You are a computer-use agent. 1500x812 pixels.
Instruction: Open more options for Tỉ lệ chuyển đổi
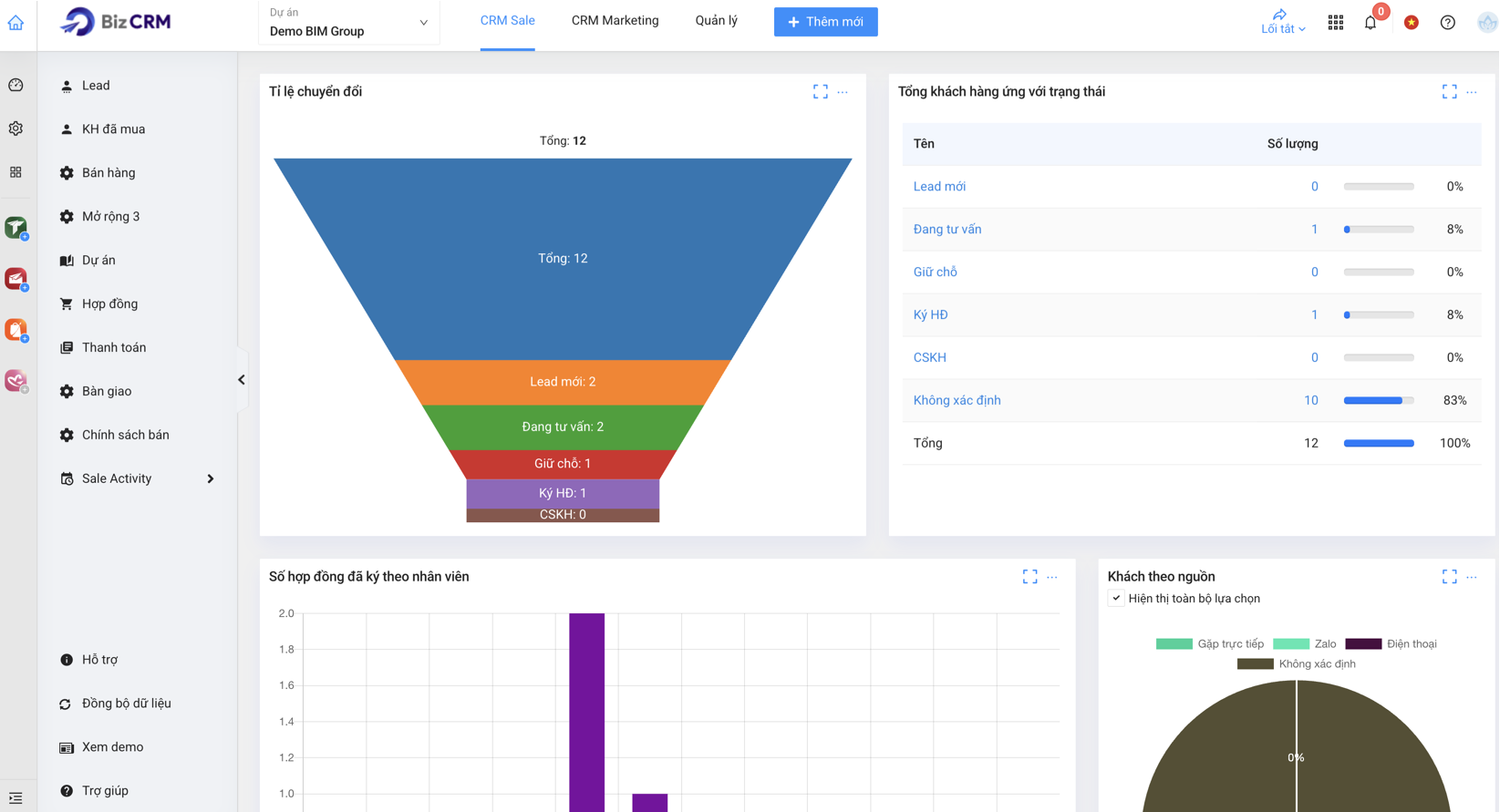pos(843,92)
